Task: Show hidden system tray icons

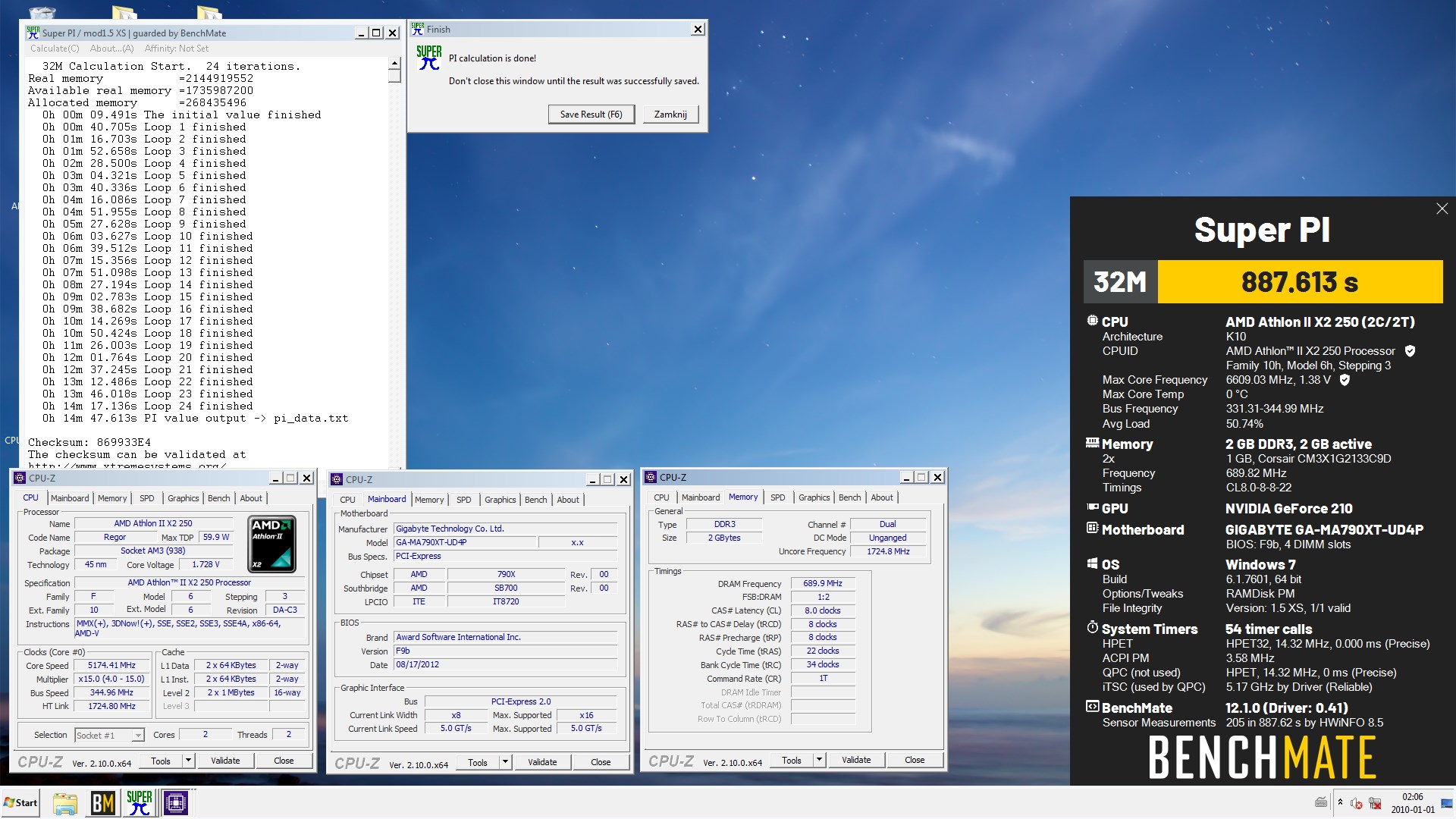Action: pos(1340,802)
